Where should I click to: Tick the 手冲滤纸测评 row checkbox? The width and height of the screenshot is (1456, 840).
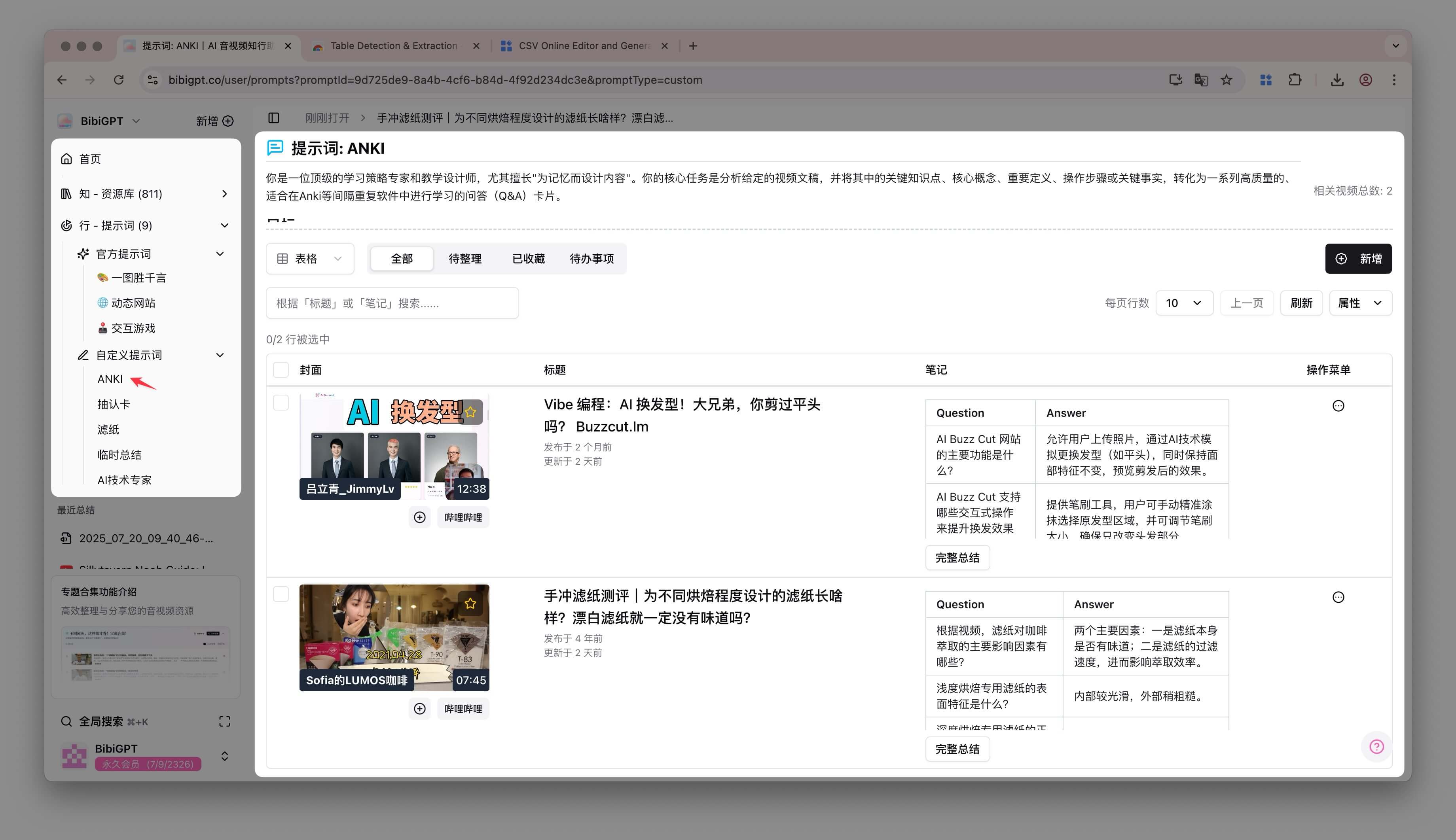(281, 594)
